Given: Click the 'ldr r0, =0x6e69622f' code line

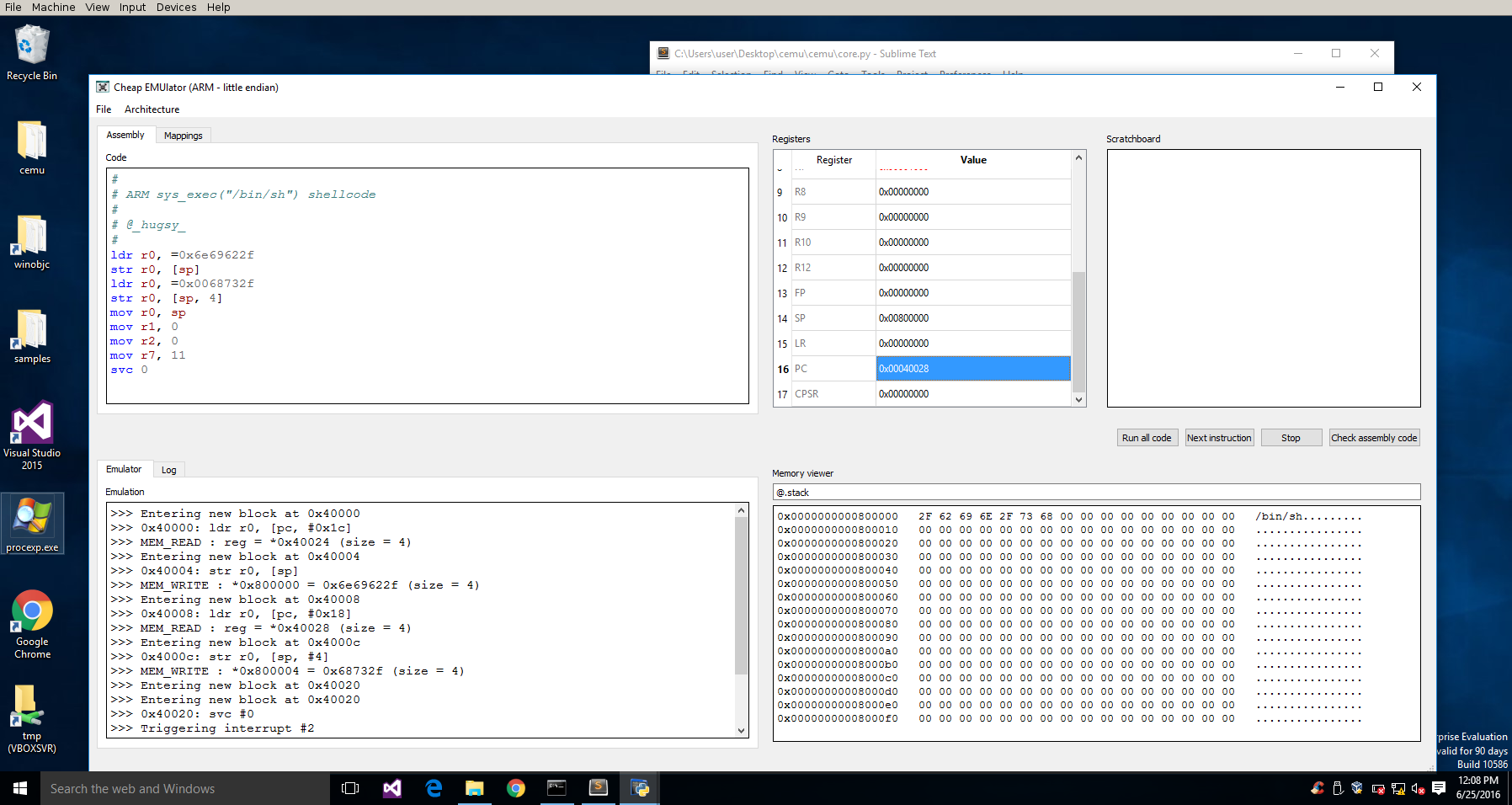Looking at the screenshot, I should pyautogui.click(x=182, y=255).
